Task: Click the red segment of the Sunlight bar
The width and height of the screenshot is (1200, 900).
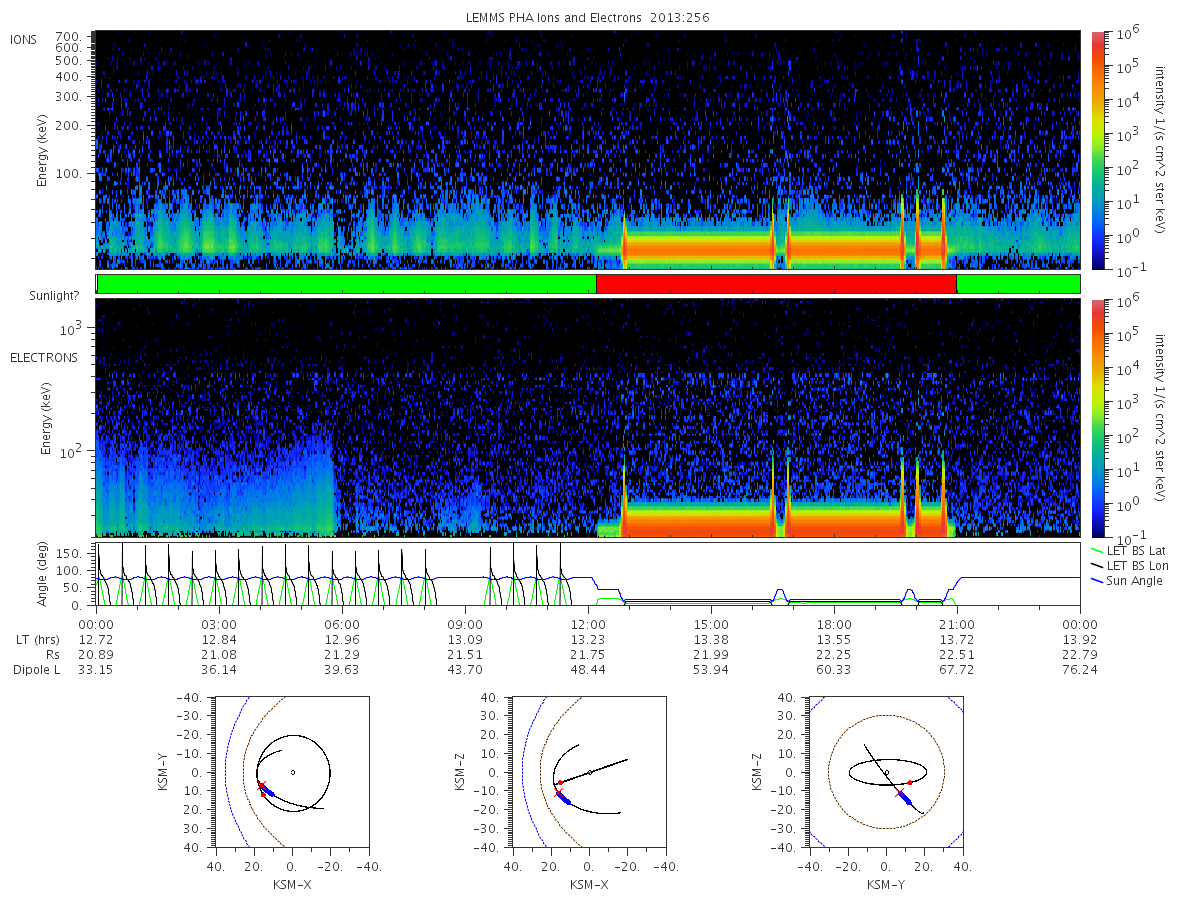Action: (x=776, y=284)
